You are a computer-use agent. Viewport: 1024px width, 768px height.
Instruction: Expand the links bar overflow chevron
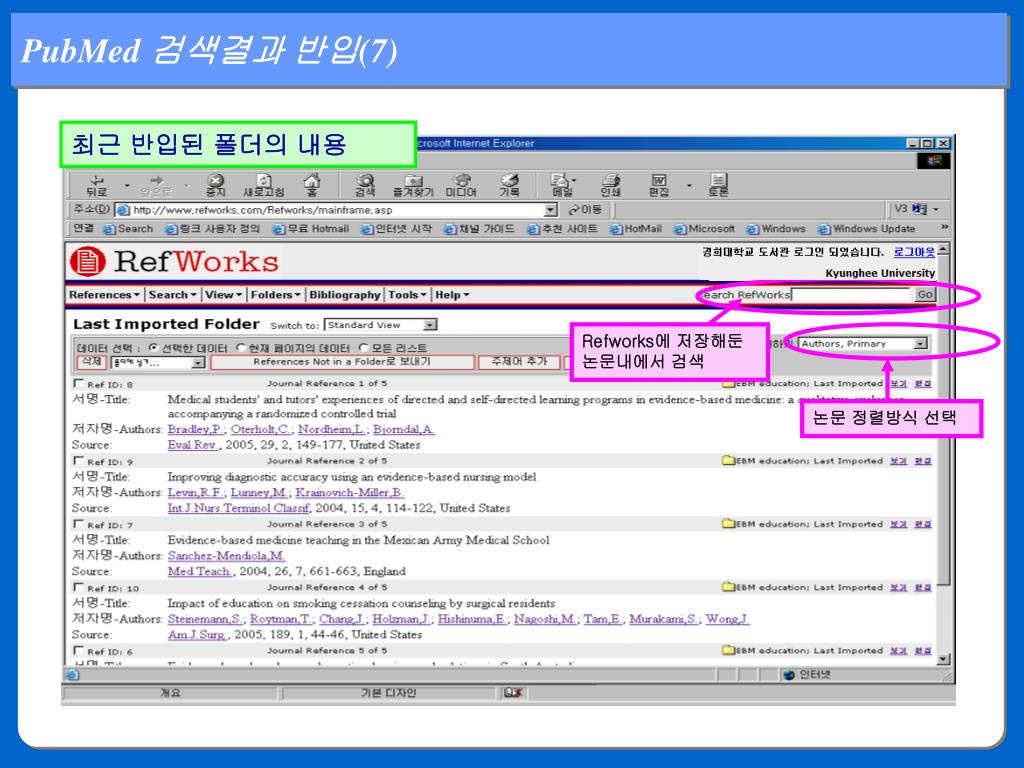944,227
